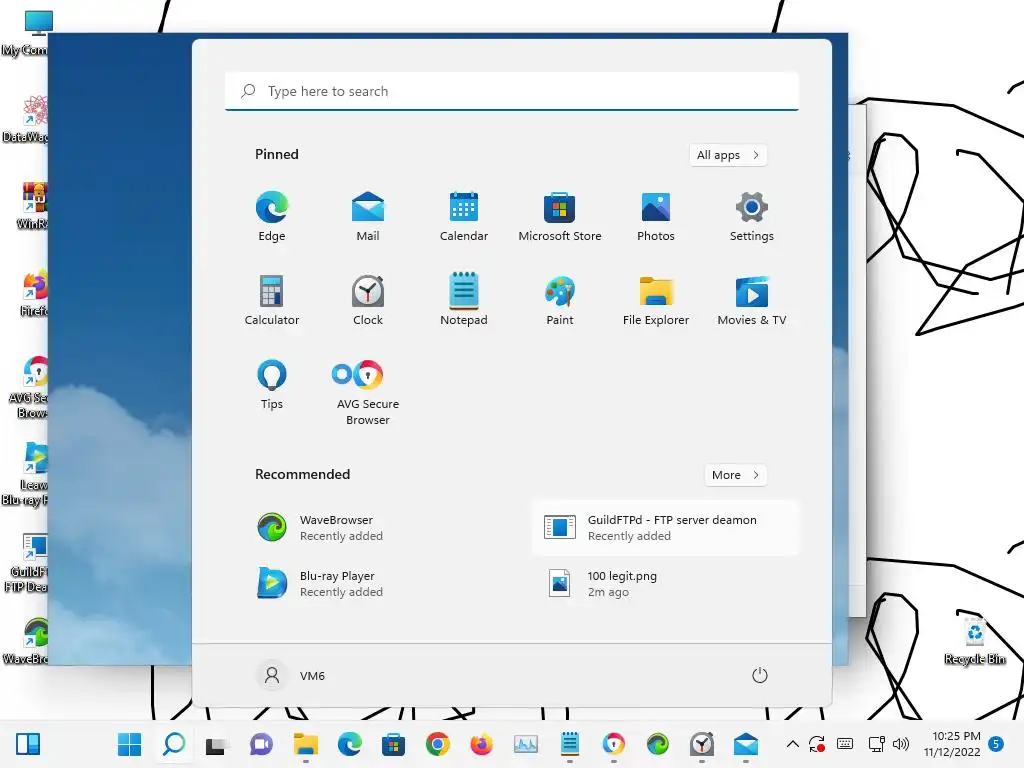Open GuildFTPd - FTP server deamon recommendation
Image resolution: width=1024 pixels, height=768 pixels.
tap(665, 528)
